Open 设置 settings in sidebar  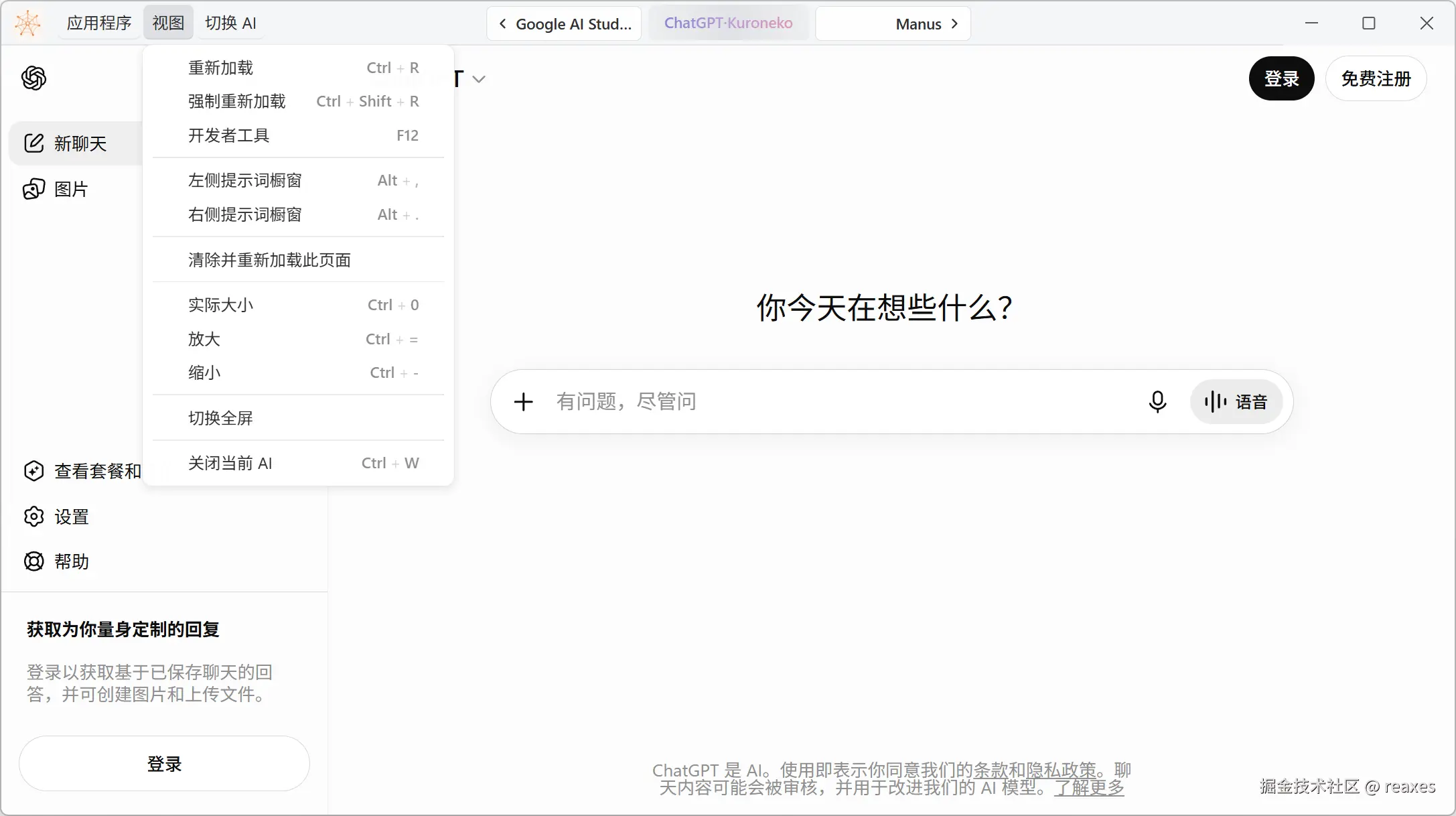56,517
